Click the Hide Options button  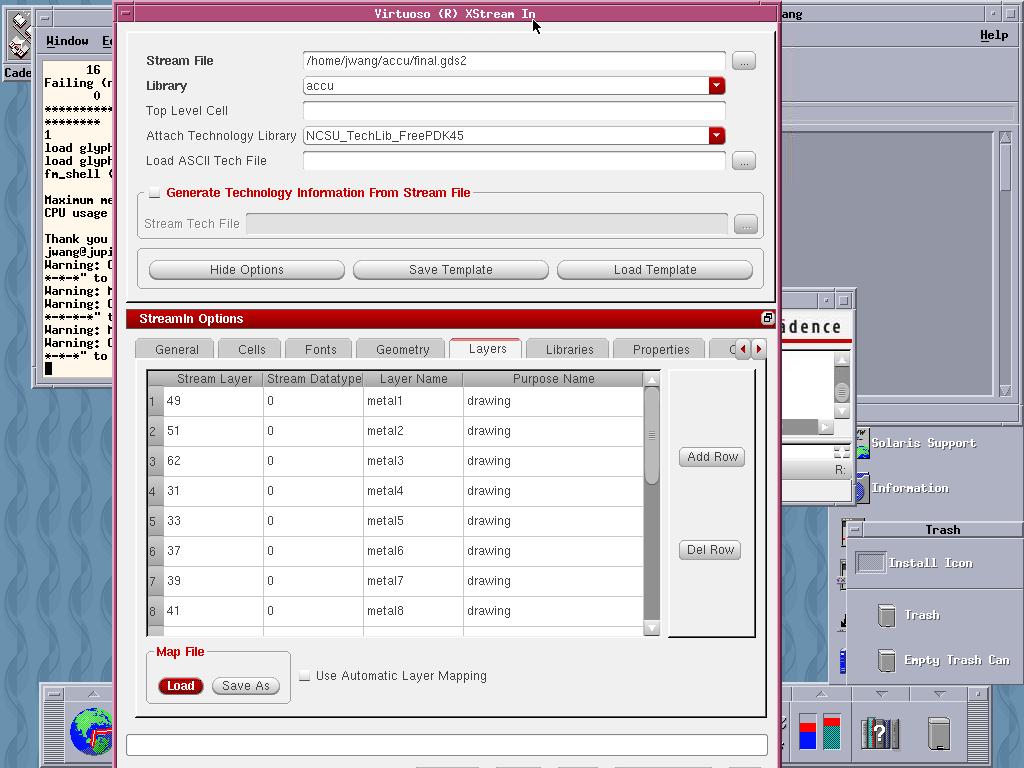pyautogui.click(x=247, y=270)
